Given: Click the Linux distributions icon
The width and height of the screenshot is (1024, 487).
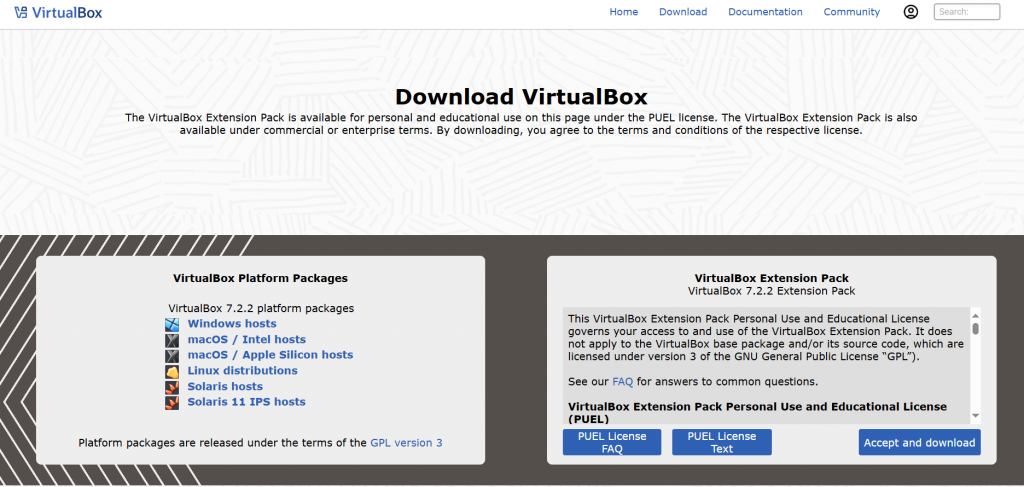Looking at the screenshot, I should coord(172,371).
